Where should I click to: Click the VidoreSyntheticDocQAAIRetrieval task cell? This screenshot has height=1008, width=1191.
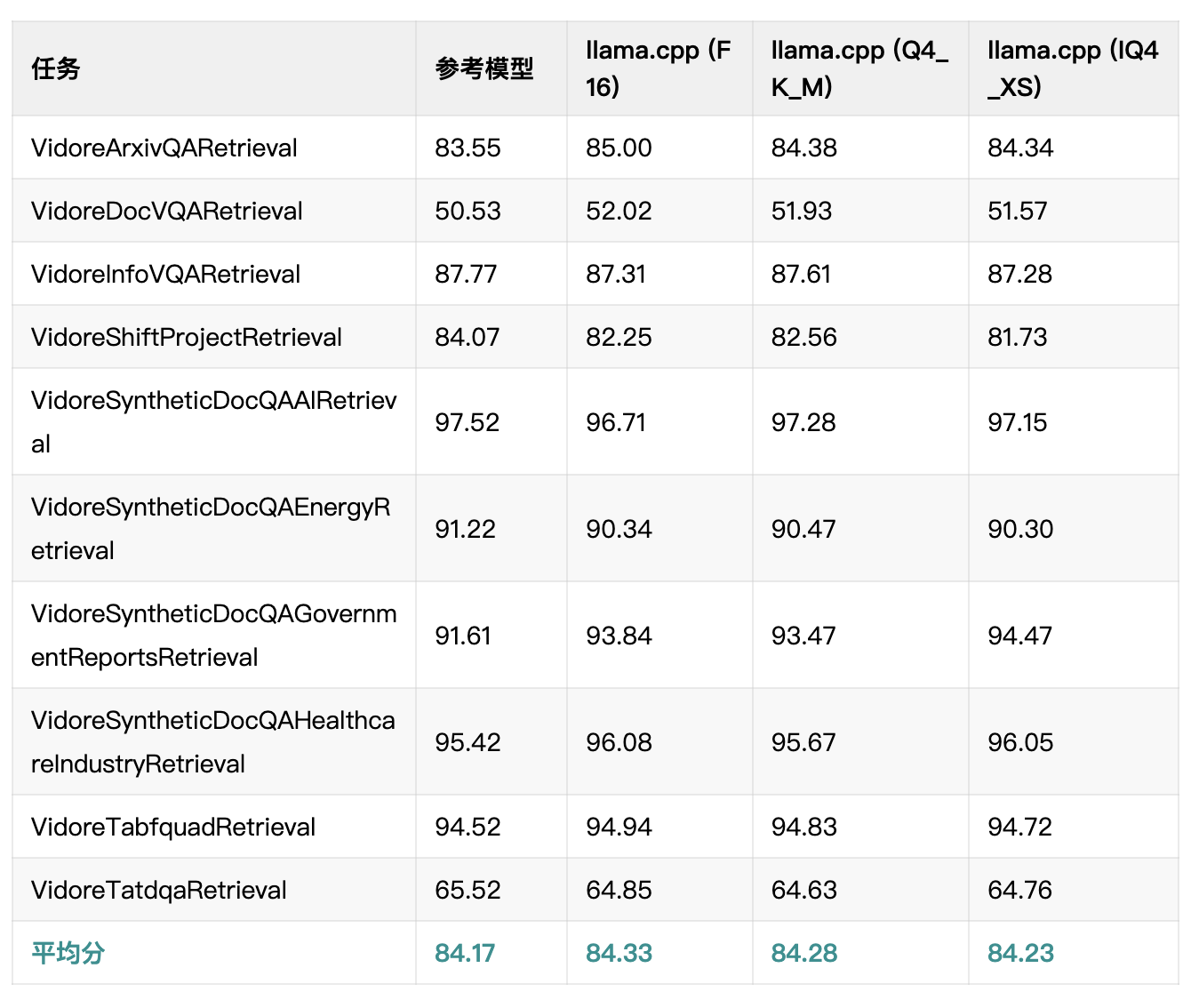[213, 421]
